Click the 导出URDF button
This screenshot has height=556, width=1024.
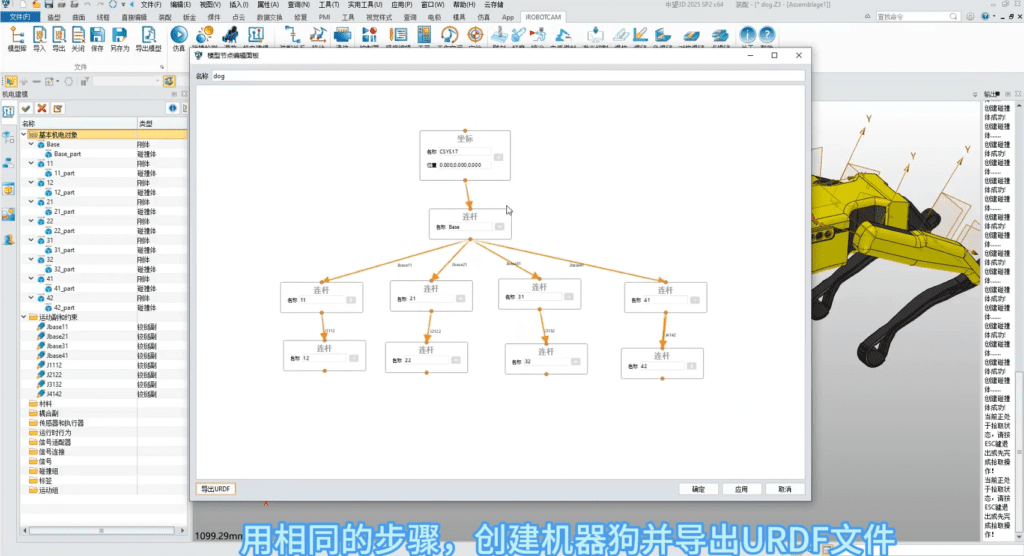coord(216,489)
